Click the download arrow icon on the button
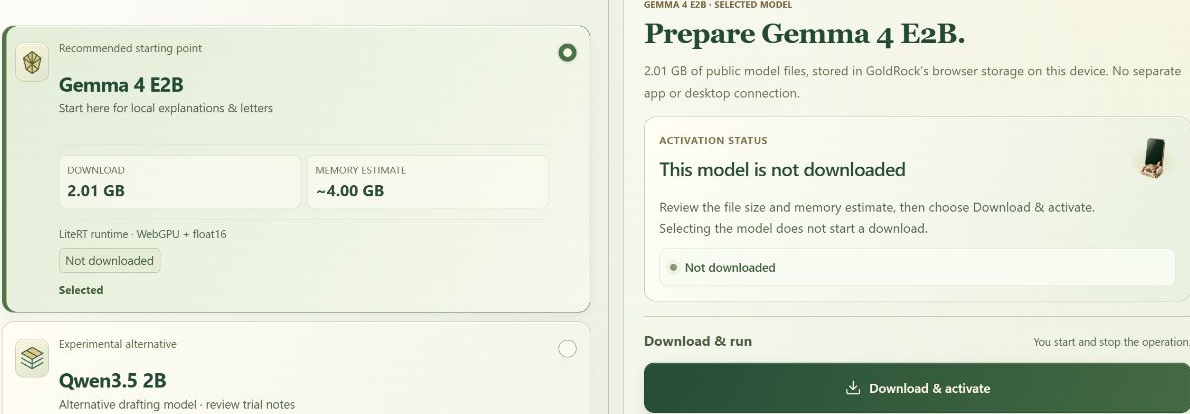Viewport: 1190px width, 414px height. click(x=853, y=388)
